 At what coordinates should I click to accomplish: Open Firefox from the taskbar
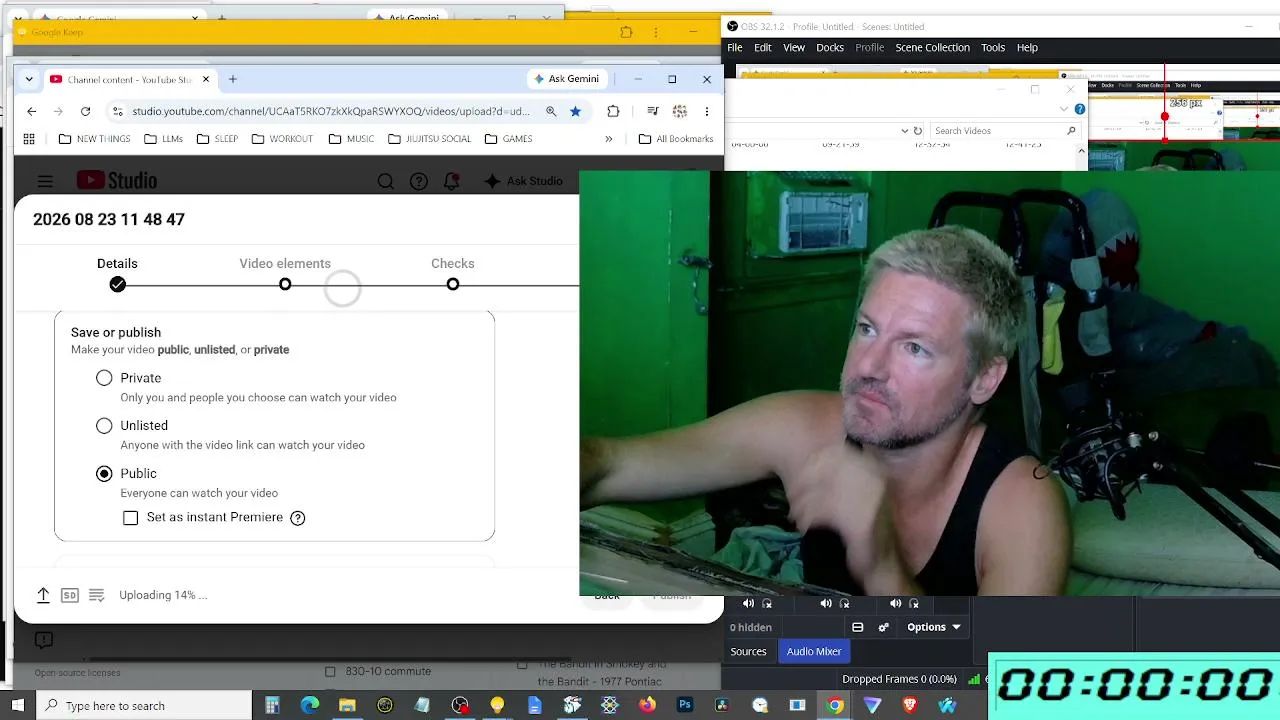click(647, 705)
